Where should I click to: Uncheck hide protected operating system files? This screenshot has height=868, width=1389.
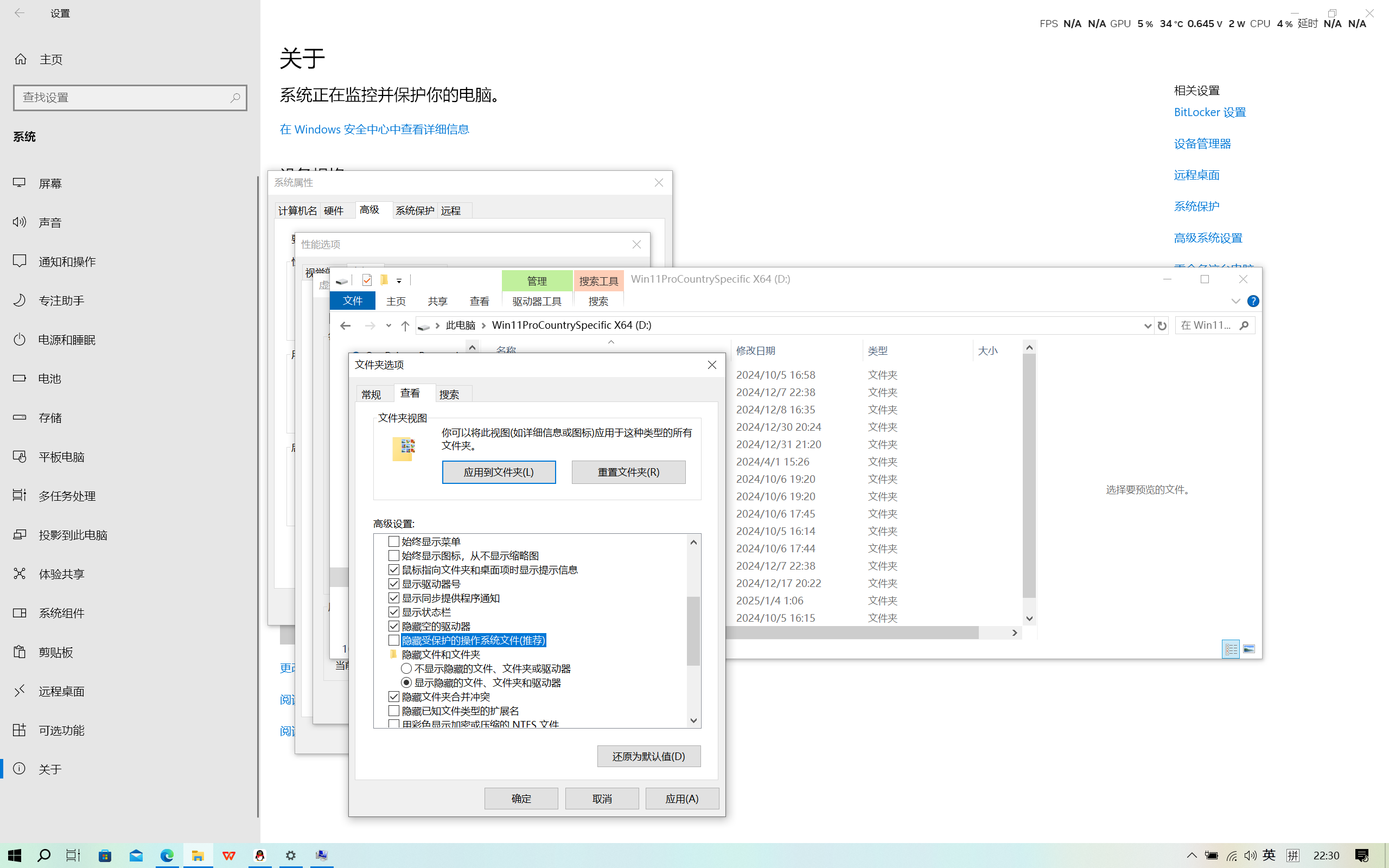coord(394,640)
